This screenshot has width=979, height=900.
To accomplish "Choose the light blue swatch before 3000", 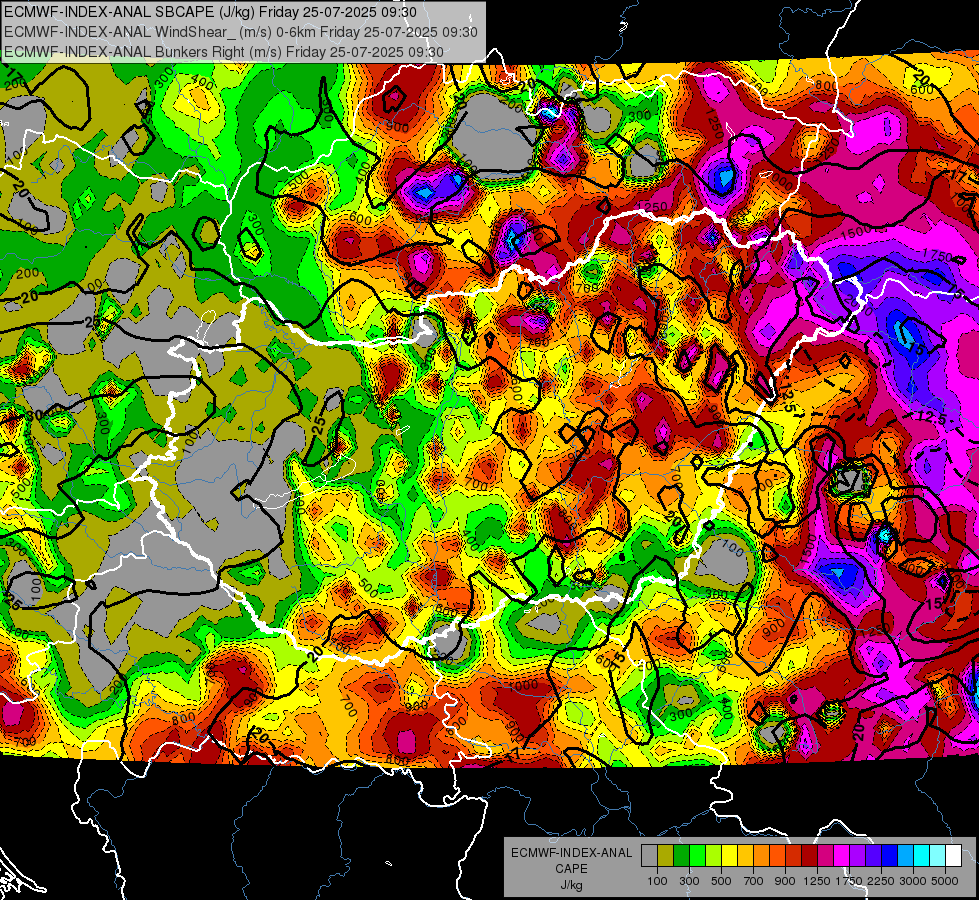I will click(x=905, y=856).
